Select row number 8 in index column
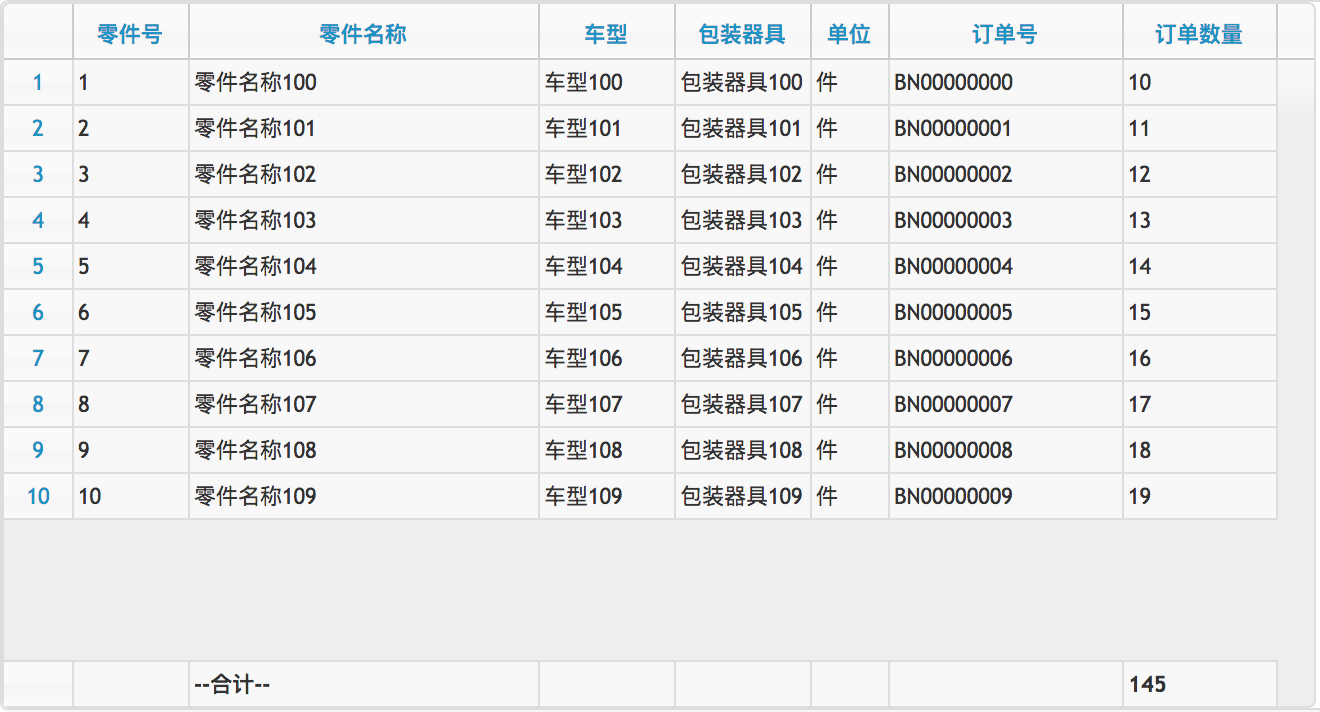 coord(38,405)
